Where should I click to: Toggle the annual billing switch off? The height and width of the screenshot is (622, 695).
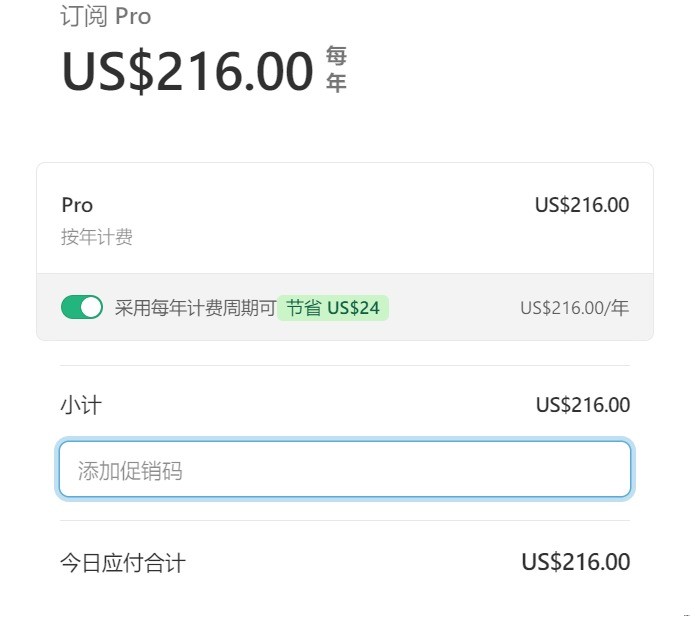click(x=82, y=307)
